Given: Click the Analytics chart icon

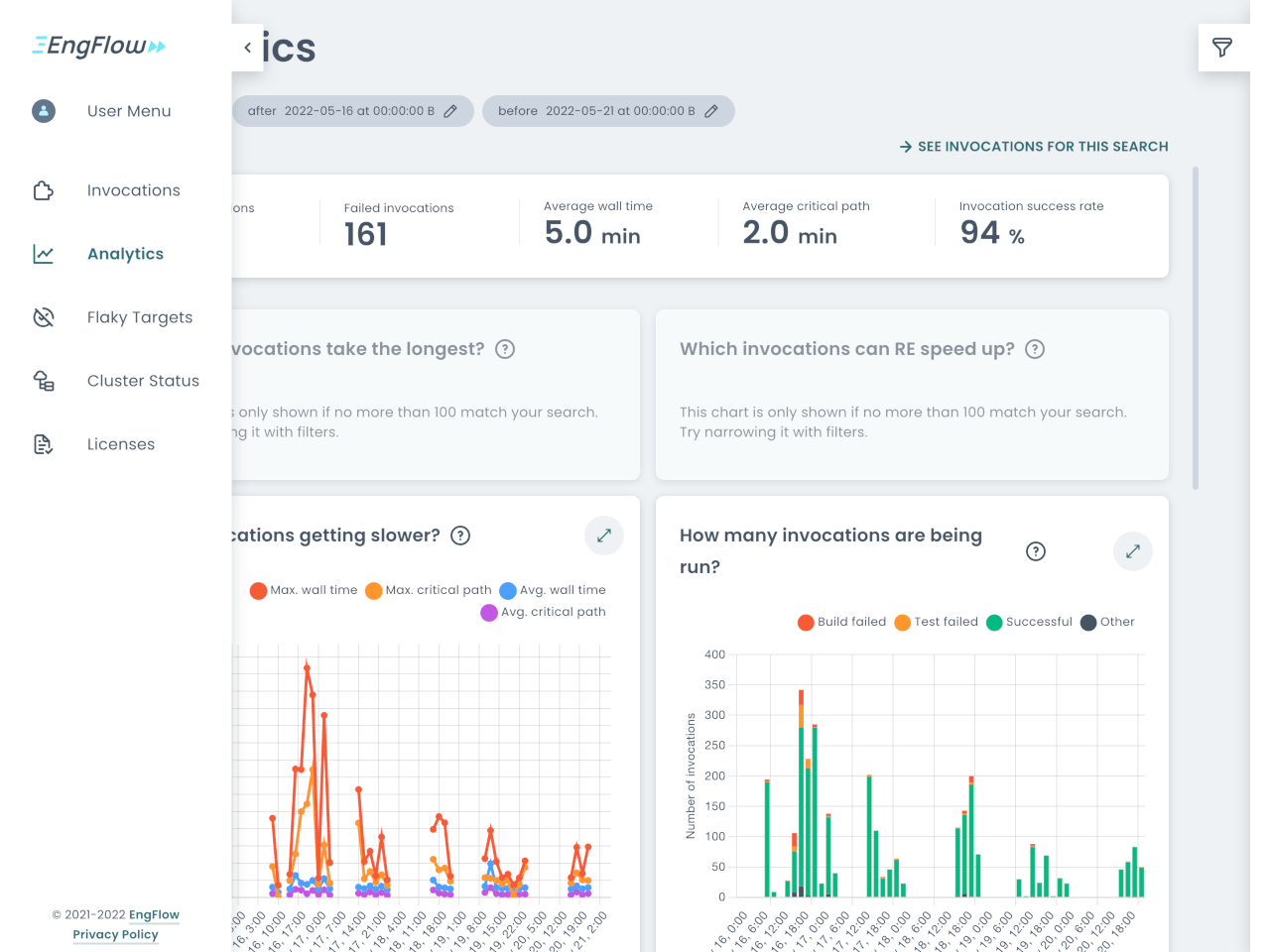Looking at the screenshot, I should pyautogui.click(x=44, y=254).
